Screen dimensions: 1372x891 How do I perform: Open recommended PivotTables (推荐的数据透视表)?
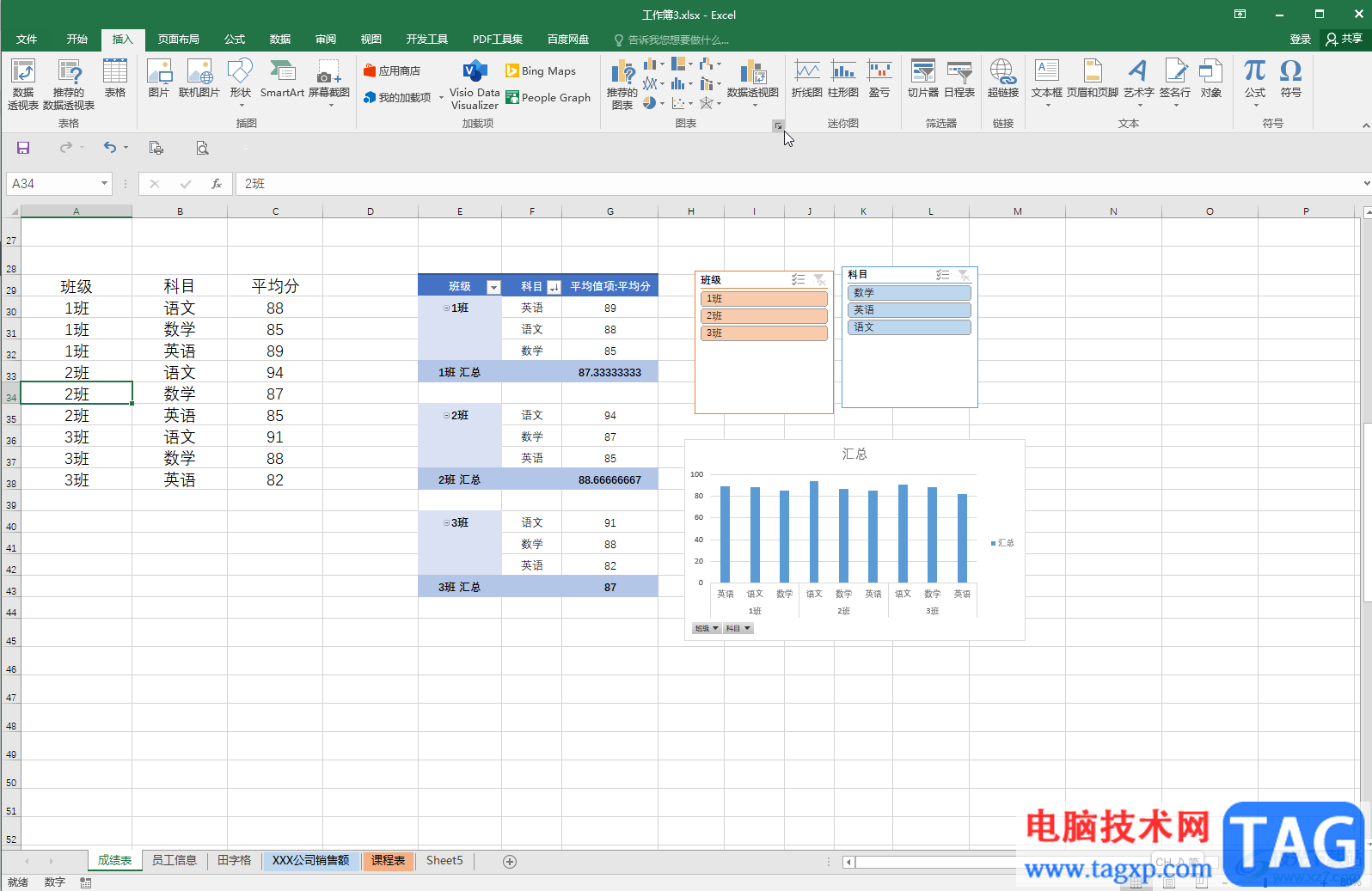pyautogui.click(x=69, y=84)
